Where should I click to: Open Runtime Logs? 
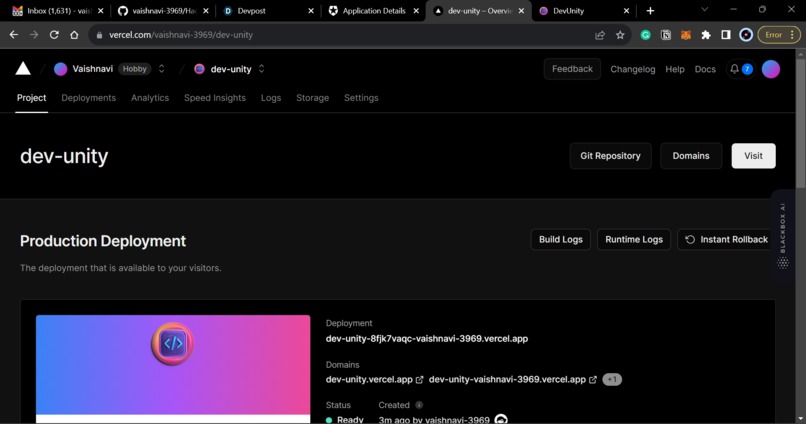click(x=634, y=239)
